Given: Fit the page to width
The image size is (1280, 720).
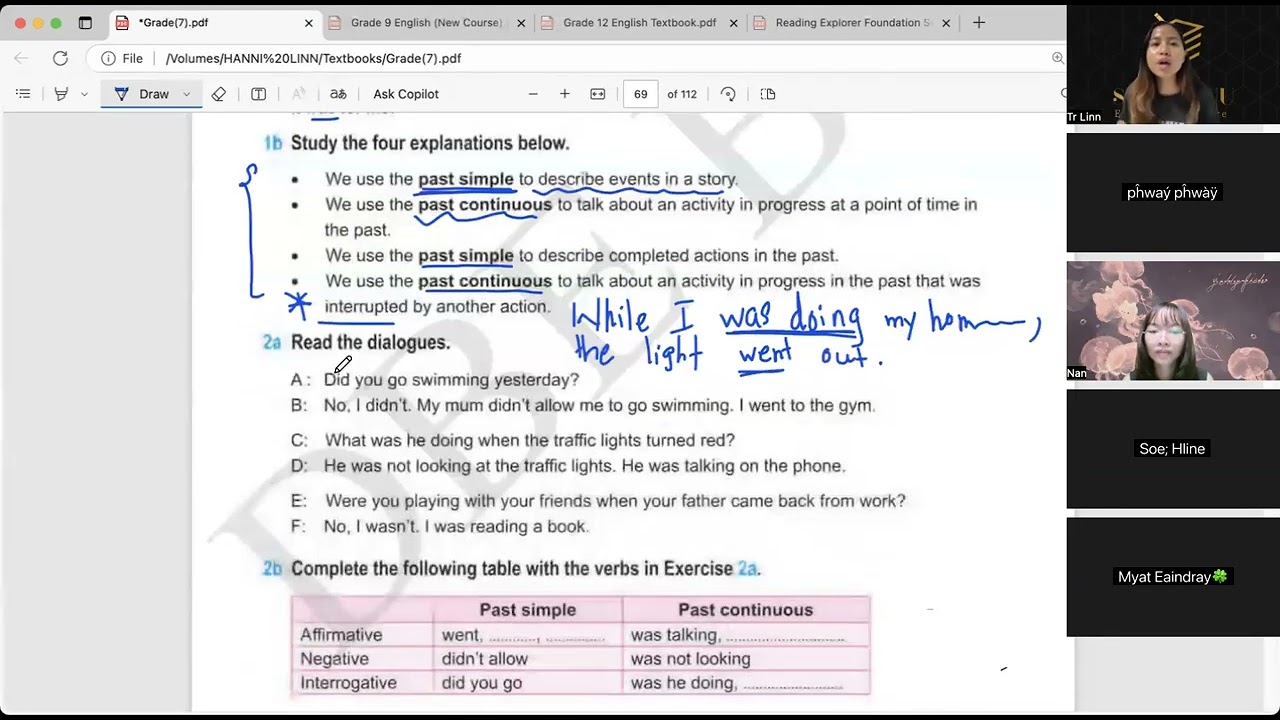Looking at the screenshot, I should [x=598, y=94].
